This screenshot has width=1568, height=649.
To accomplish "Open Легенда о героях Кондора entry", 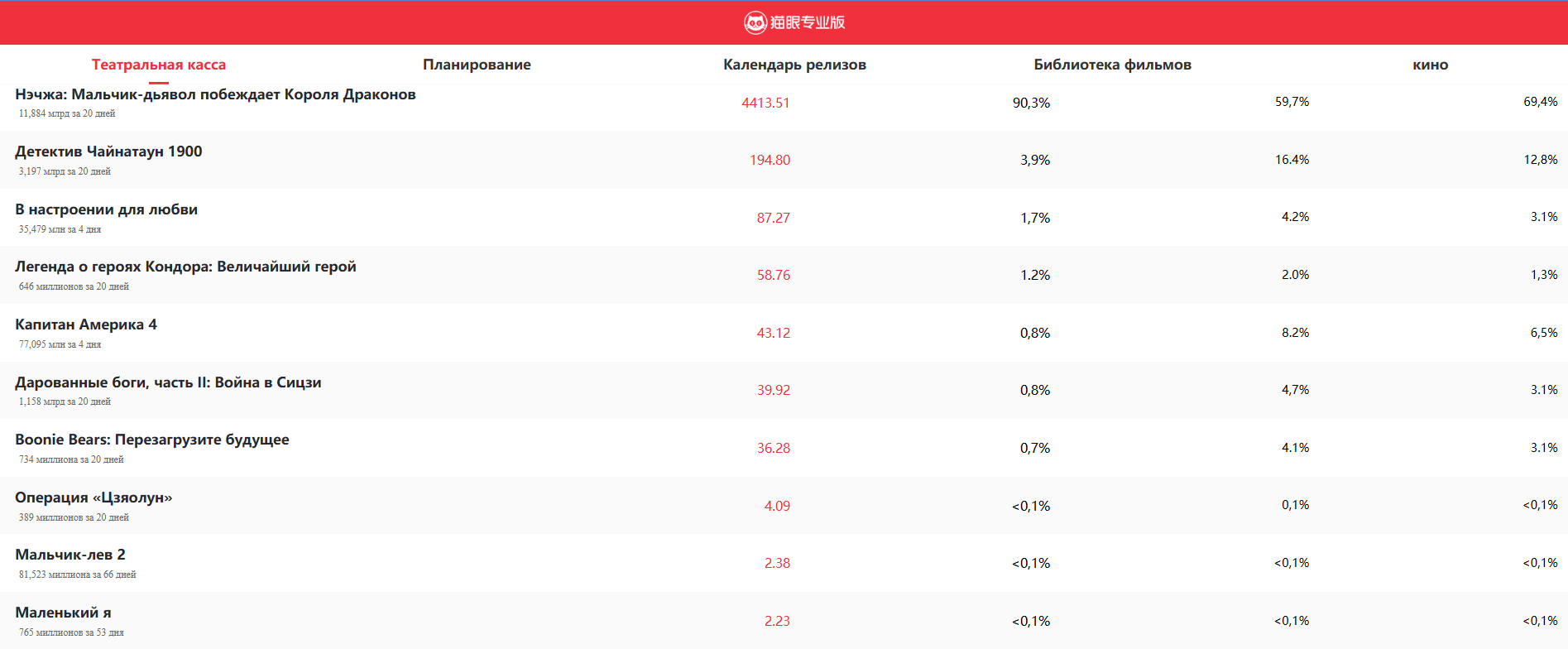I will tap(185, 267).
